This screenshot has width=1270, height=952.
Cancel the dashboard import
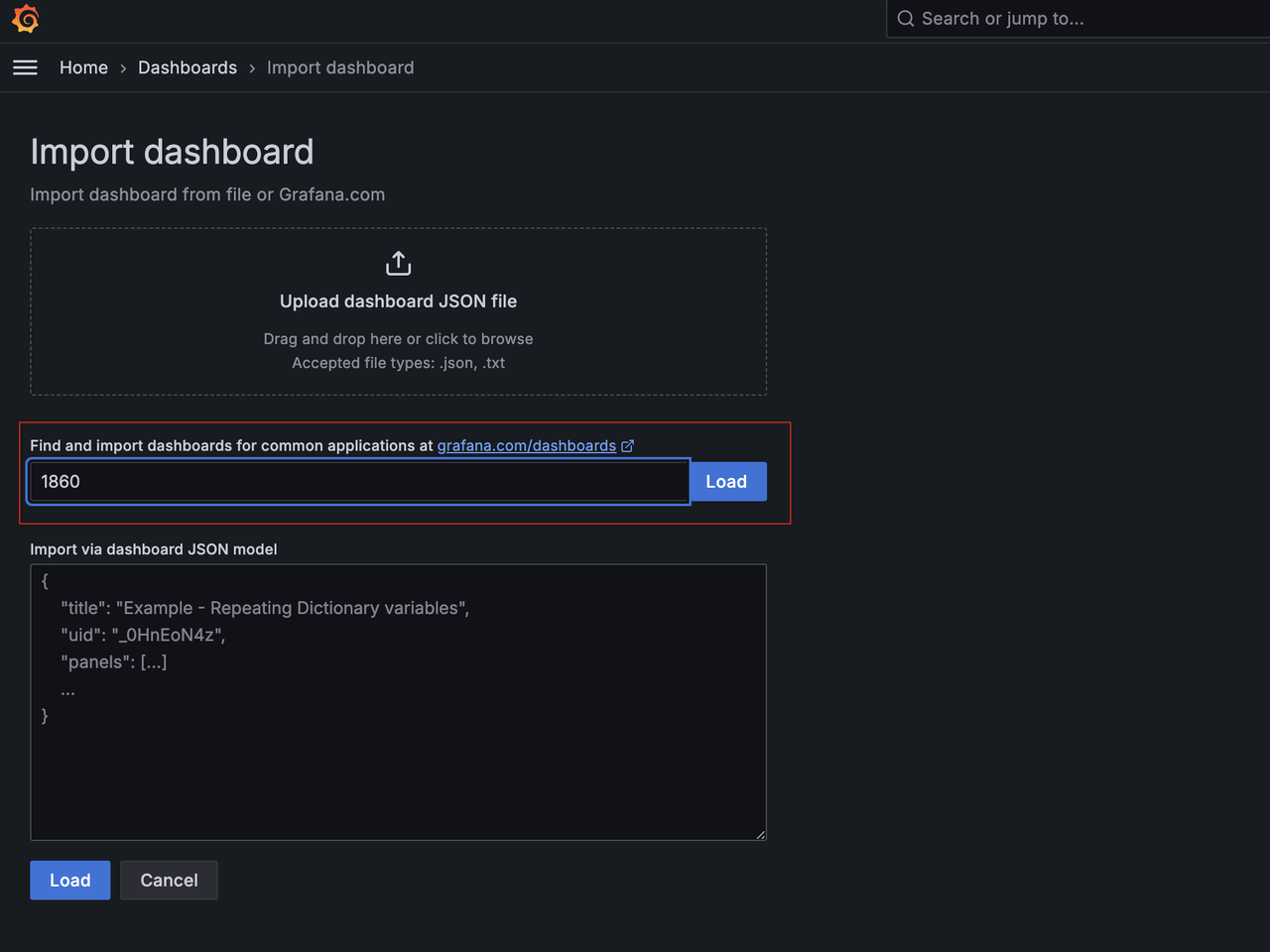point(169,880)
